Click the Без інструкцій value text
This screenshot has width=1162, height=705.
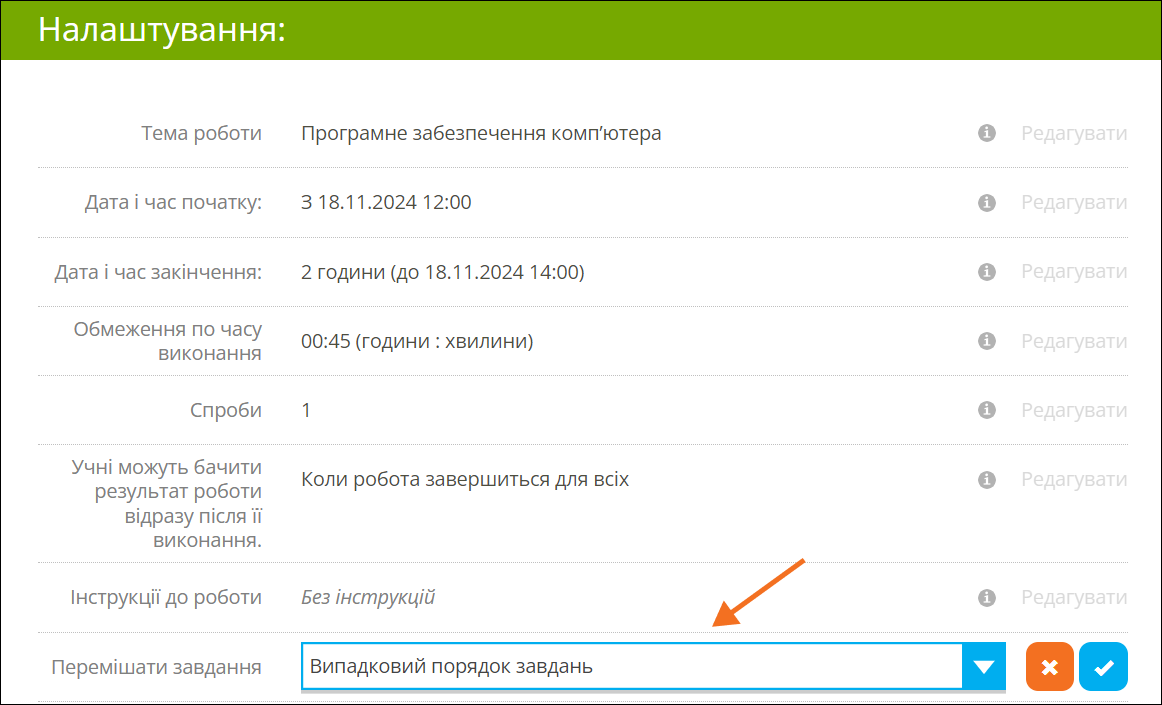tap(368, 598)
